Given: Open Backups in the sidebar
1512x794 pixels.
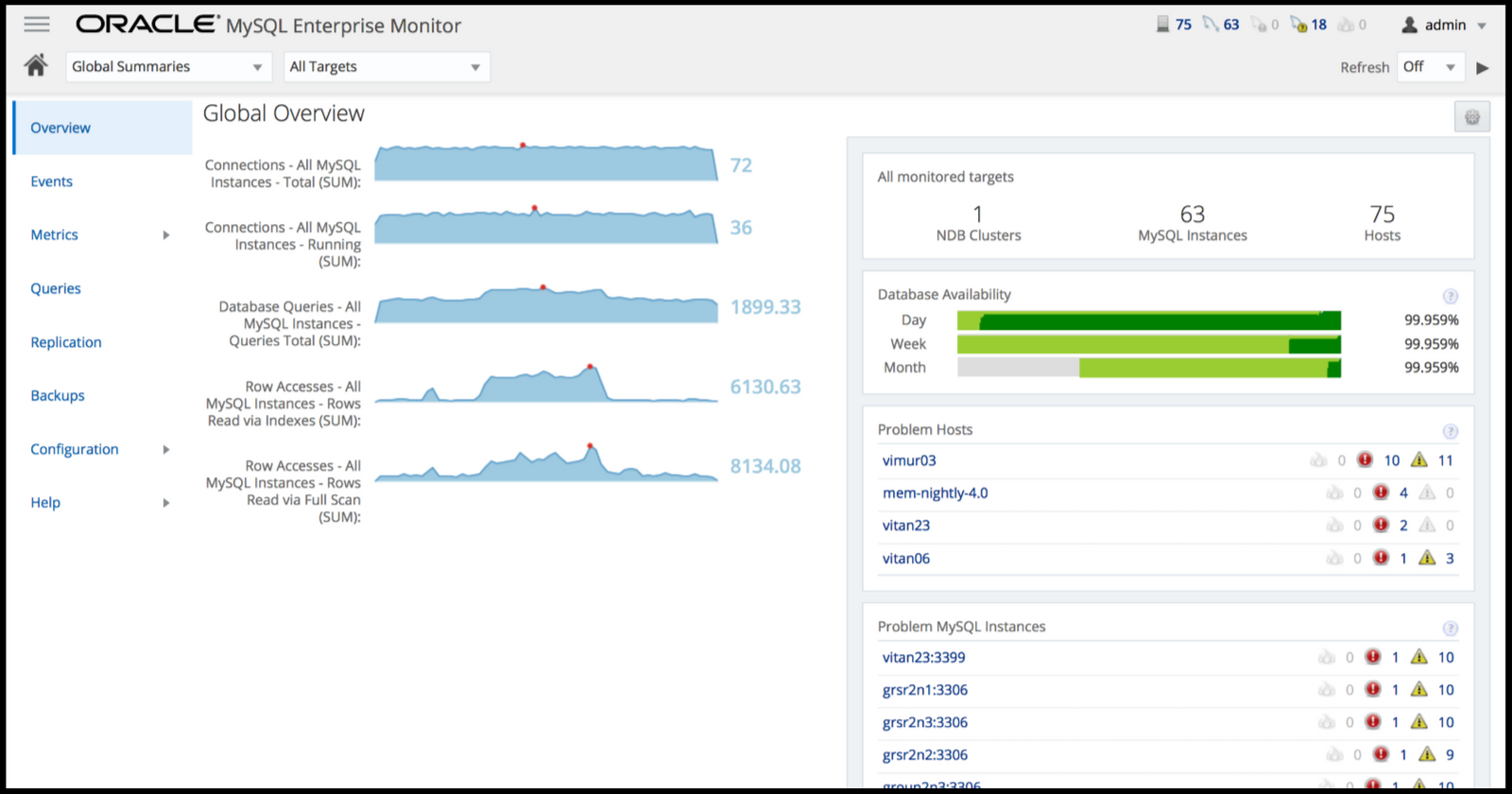Looking at the screenshot, I should click(x=58, y=395).
